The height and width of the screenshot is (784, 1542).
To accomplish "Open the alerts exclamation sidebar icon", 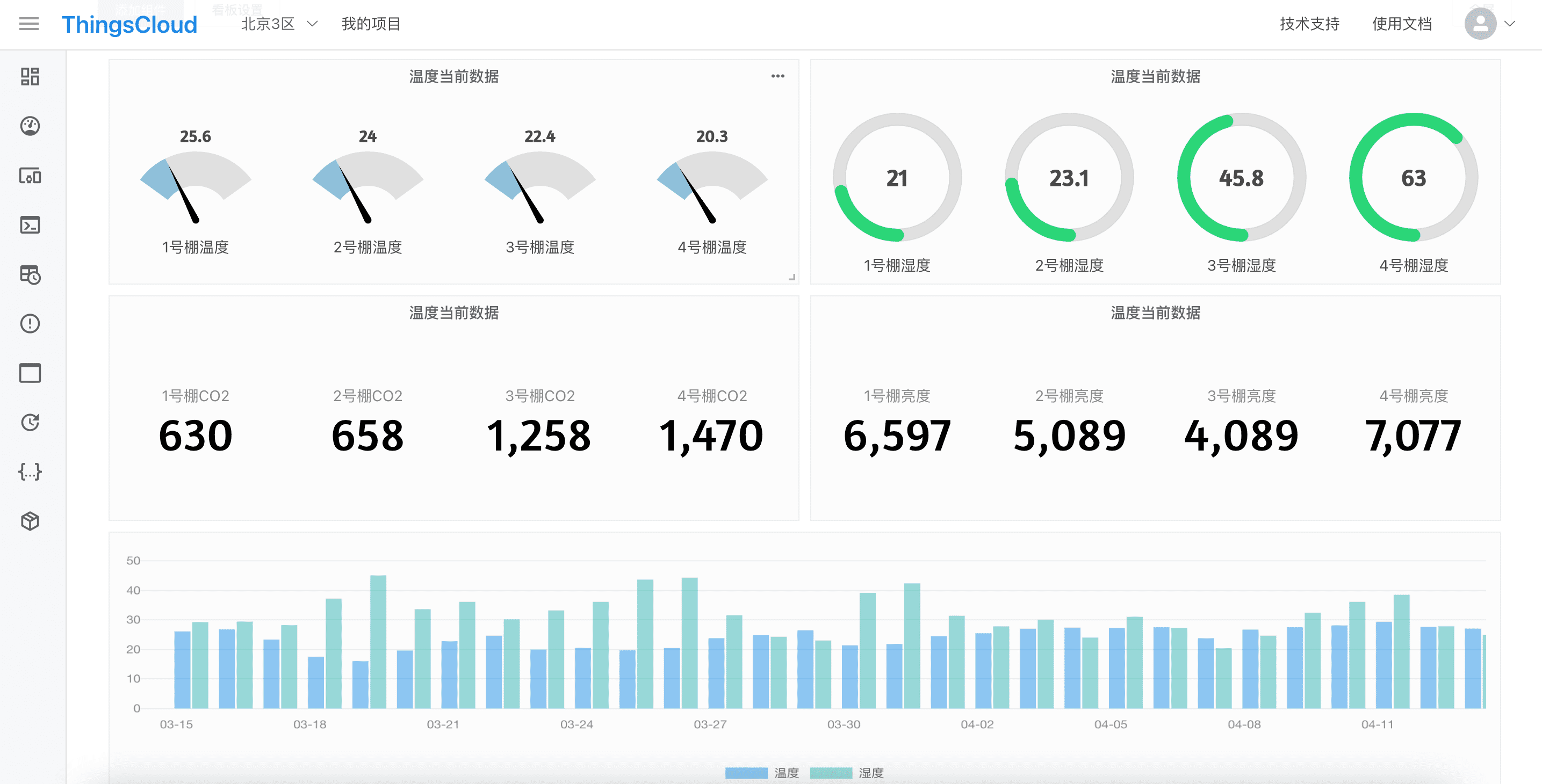I will tap(30, 324).
